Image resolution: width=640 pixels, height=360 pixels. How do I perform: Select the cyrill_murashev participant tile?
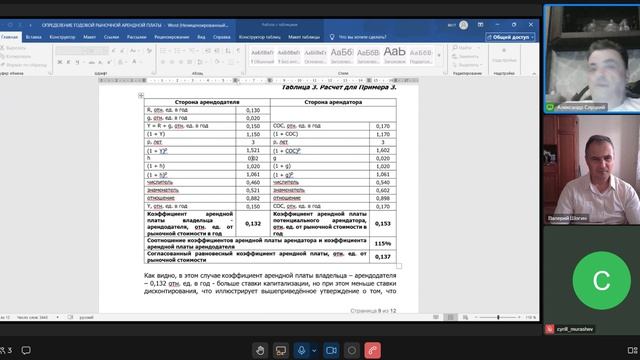[591, 280]
